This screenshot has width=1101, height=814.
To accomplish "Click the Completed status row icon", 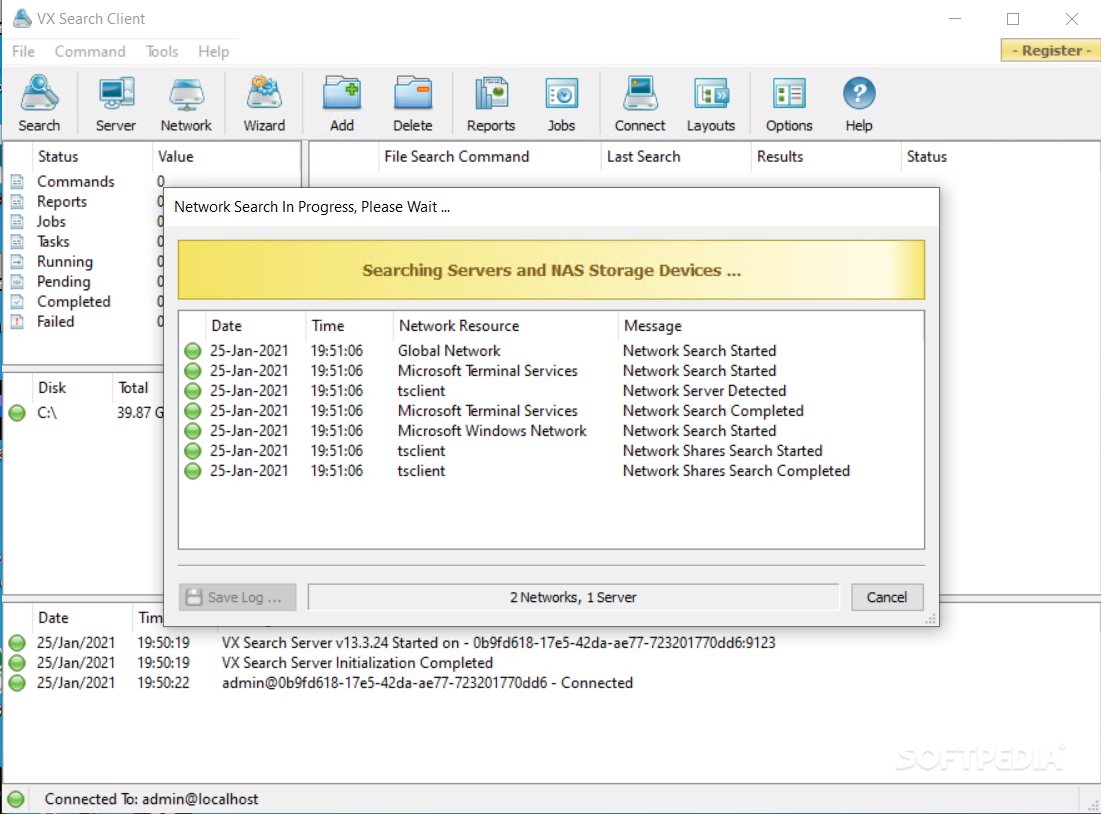I will click(18, 302).
